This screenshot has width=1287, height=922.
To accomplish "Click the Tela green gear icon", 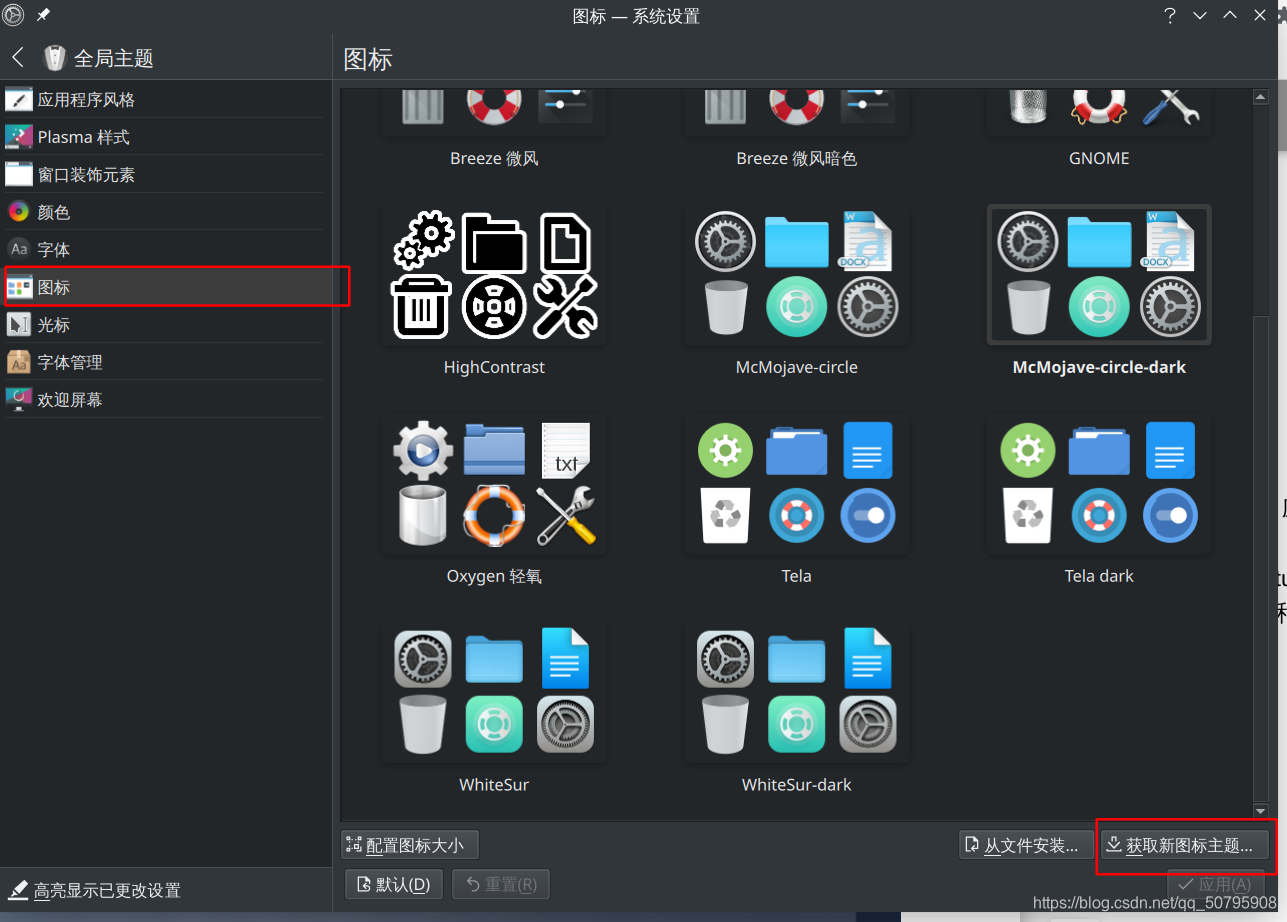I will (x=725, y=450).
